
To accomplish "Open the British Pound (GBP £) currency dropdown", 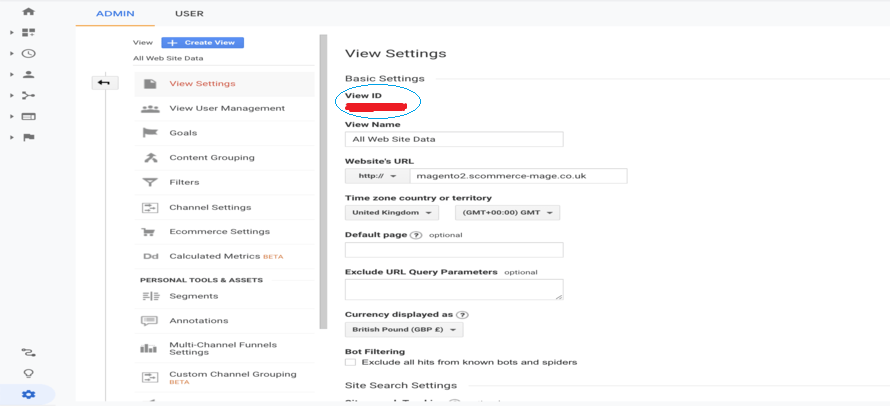I will [404, 329].
